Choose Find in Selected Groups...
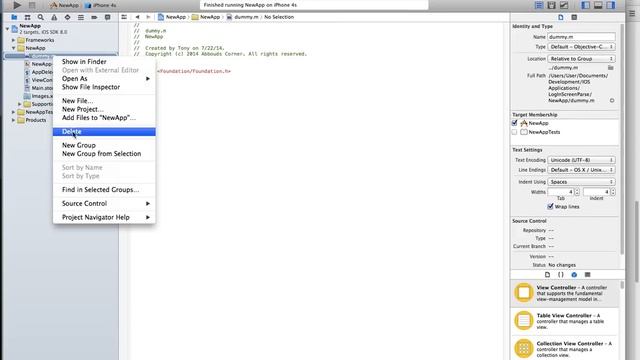The image size is (640, 360). [x=104, y=190]
